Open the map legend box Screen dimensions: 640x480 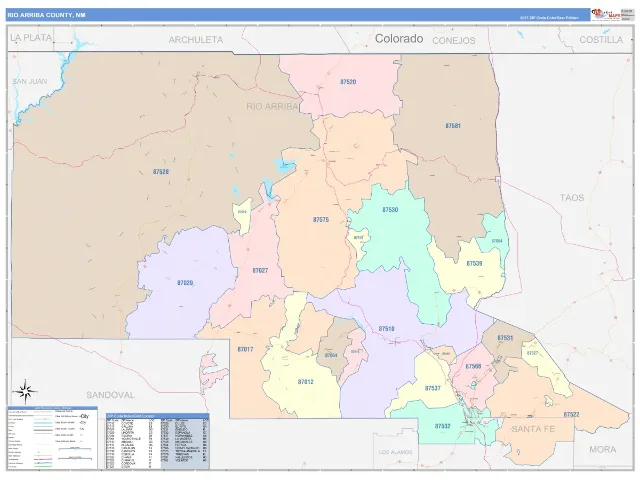click(x=52, y=438)
